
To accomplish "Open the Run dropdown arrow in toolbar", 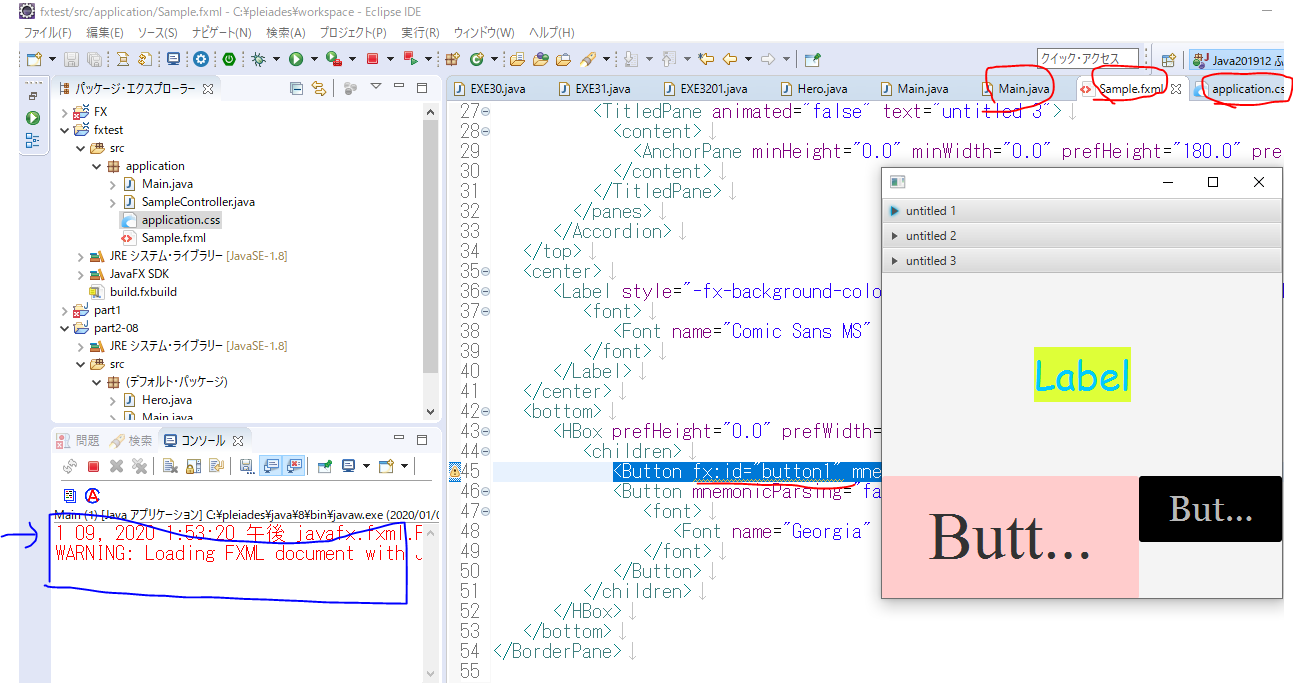I will 314,59.
